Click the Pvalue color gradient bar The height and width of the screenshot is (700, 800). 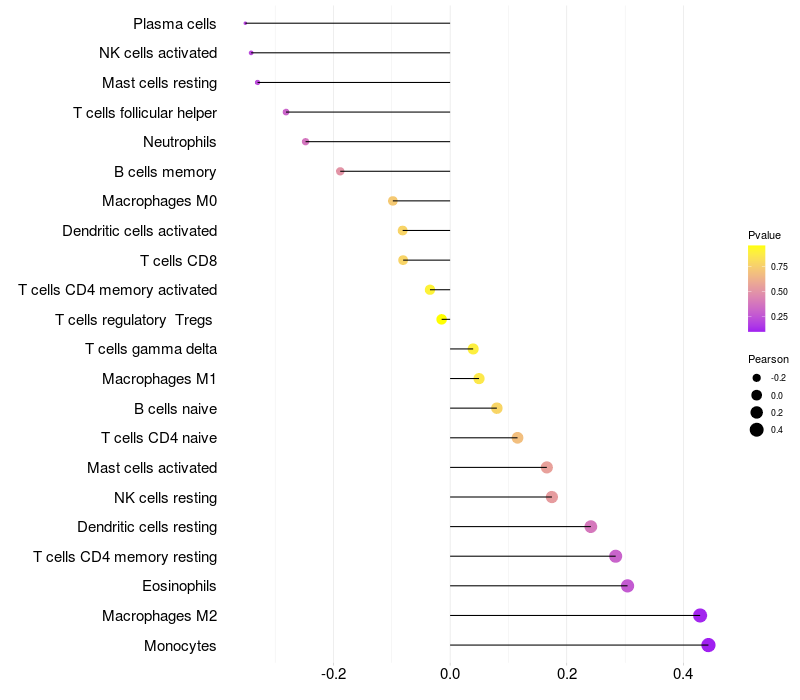point(757,288)
